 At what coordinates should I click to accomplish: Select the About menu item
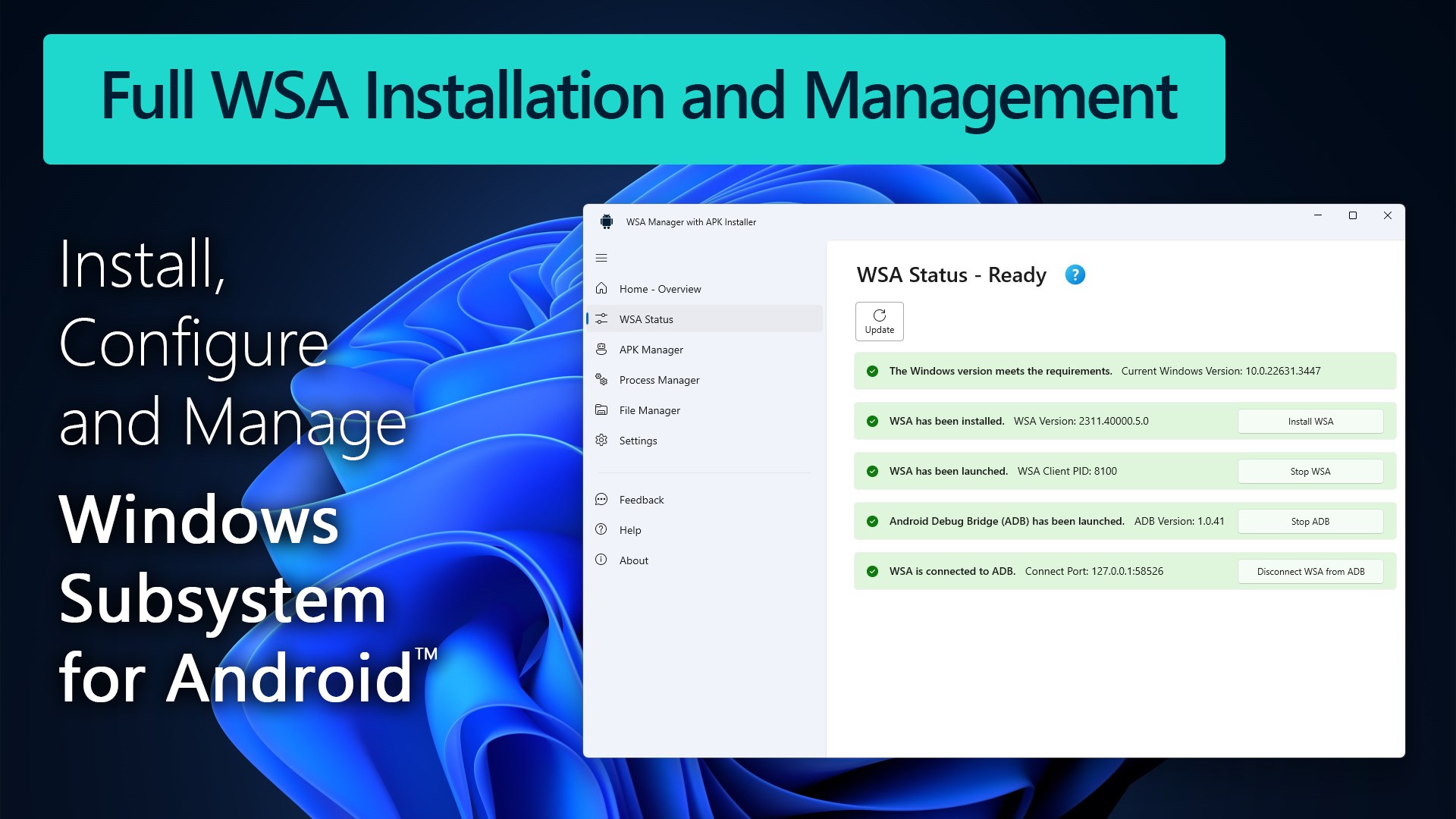point(634,560)
